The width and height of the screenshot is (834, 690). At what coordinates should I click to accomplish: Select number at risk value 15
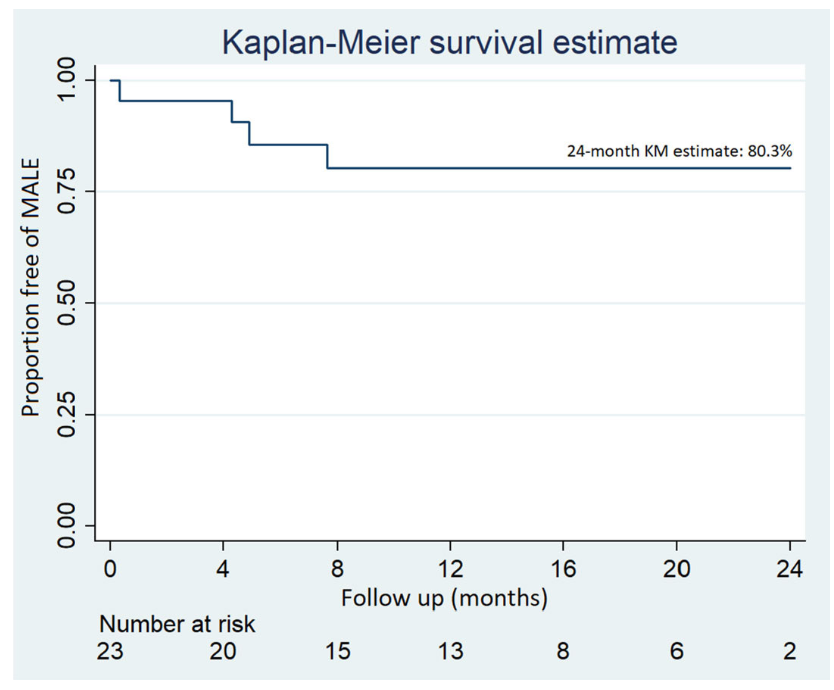tap(337, 653)
